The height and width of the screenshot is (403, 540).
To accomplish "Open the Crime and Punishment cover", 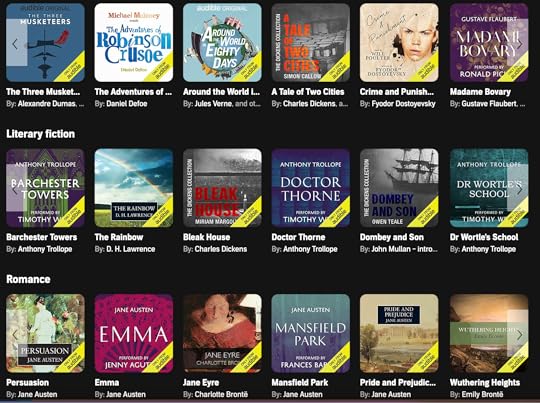I will click(x=399, y=43).
